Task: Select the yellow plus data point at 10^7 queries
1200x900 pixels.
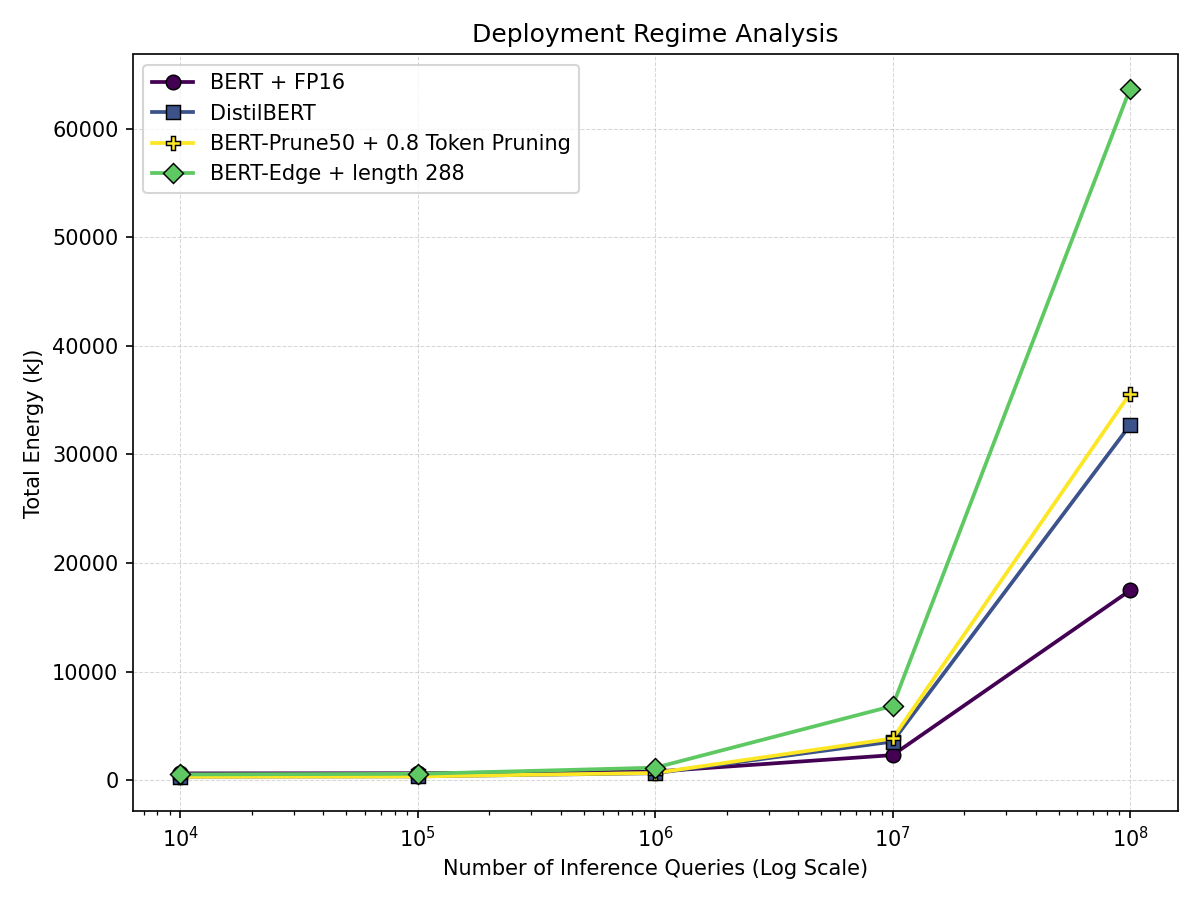Action: pos(891,739)
